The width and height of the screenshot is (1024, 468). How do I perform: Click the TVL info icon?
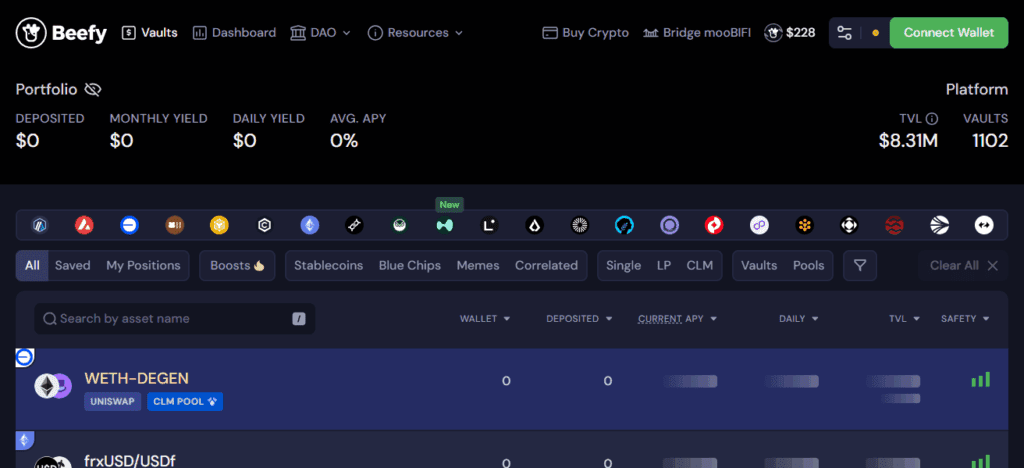click(x=932, y=119)
